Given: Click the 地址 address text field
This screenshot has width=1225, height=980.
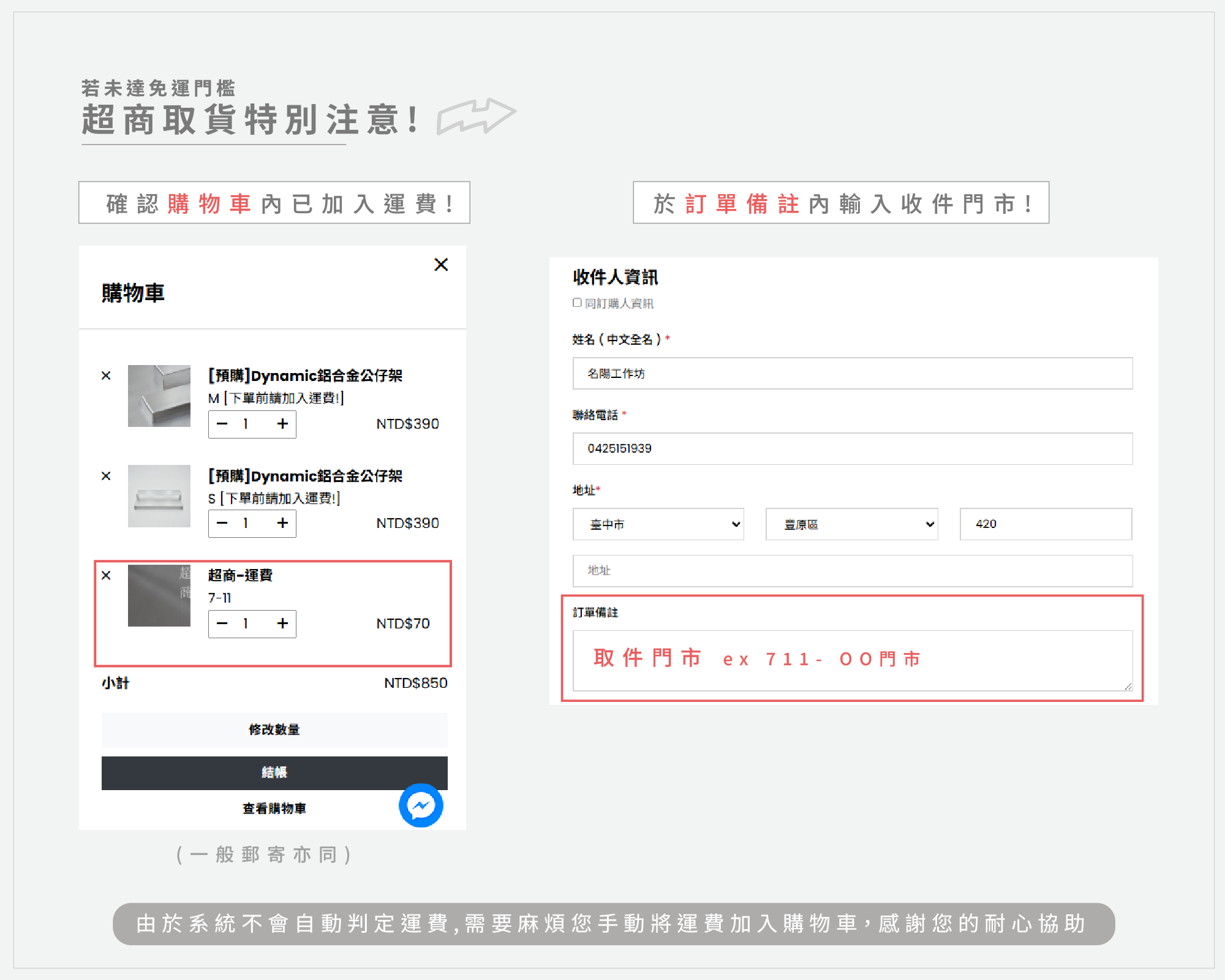Looking at the screenshot, I should (852, 571).
